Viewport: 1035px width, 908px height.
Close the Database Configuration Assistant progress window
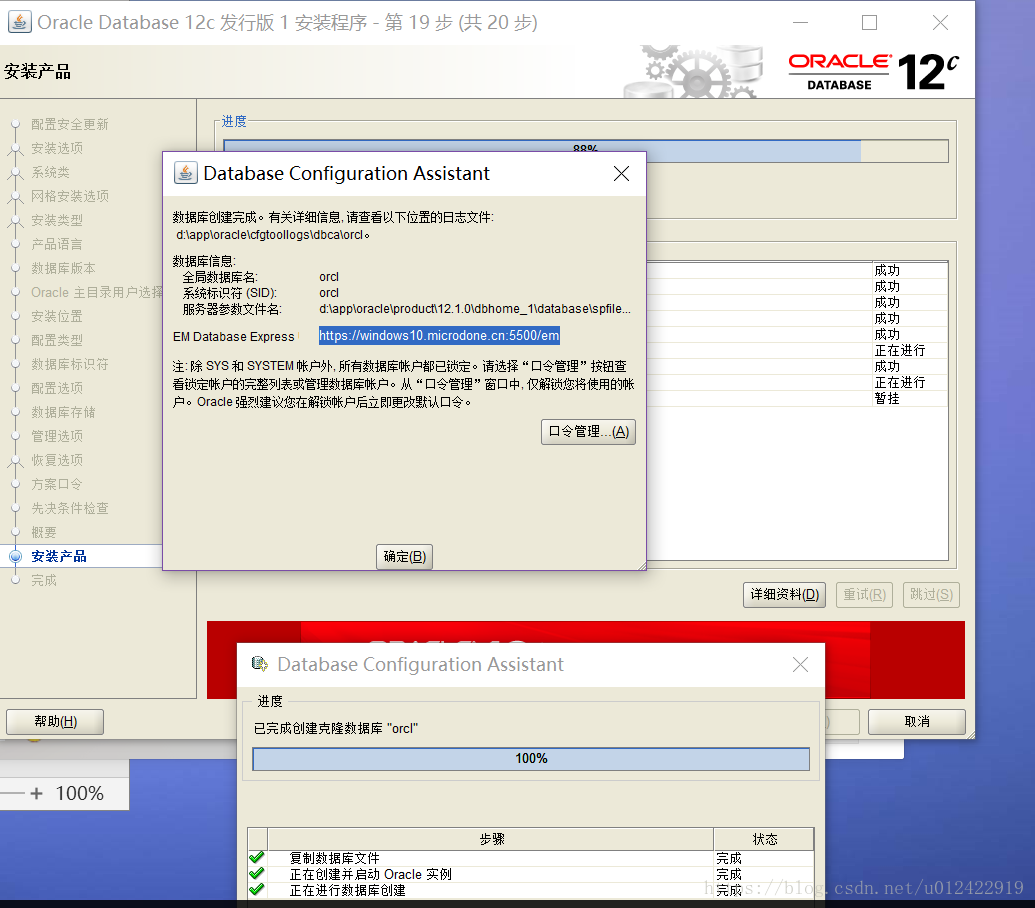(x=800, y=665)
